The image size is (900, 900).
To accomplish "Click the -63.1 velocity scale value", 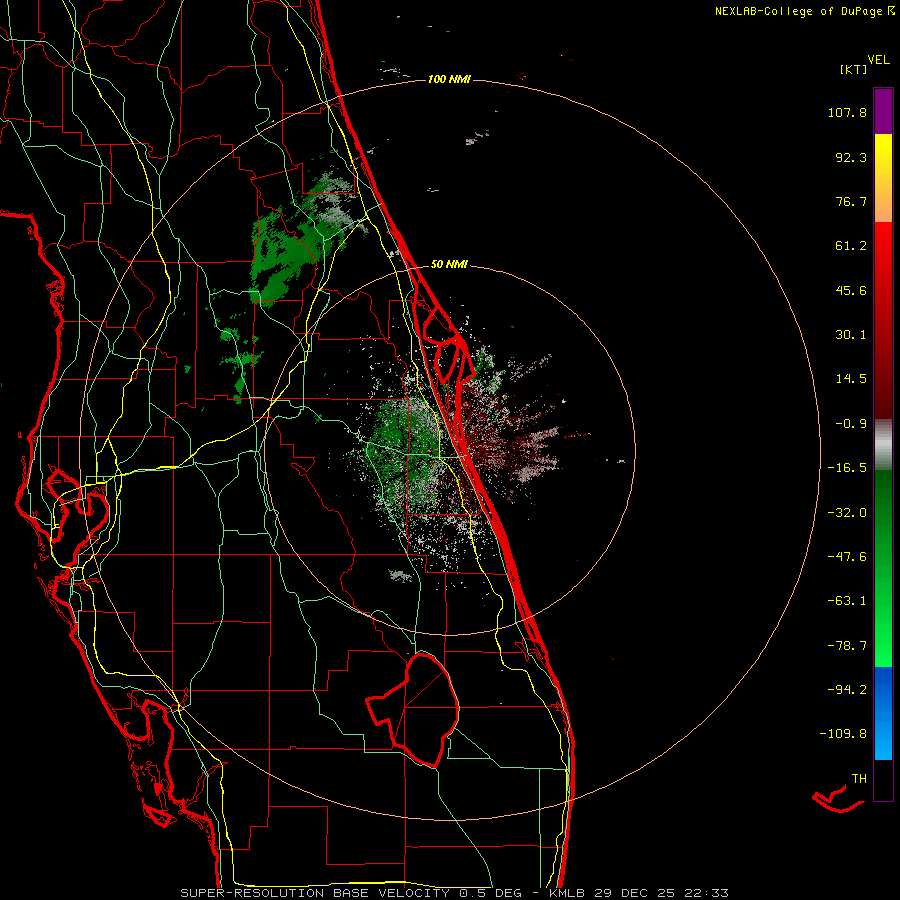I will coord(847,601).
